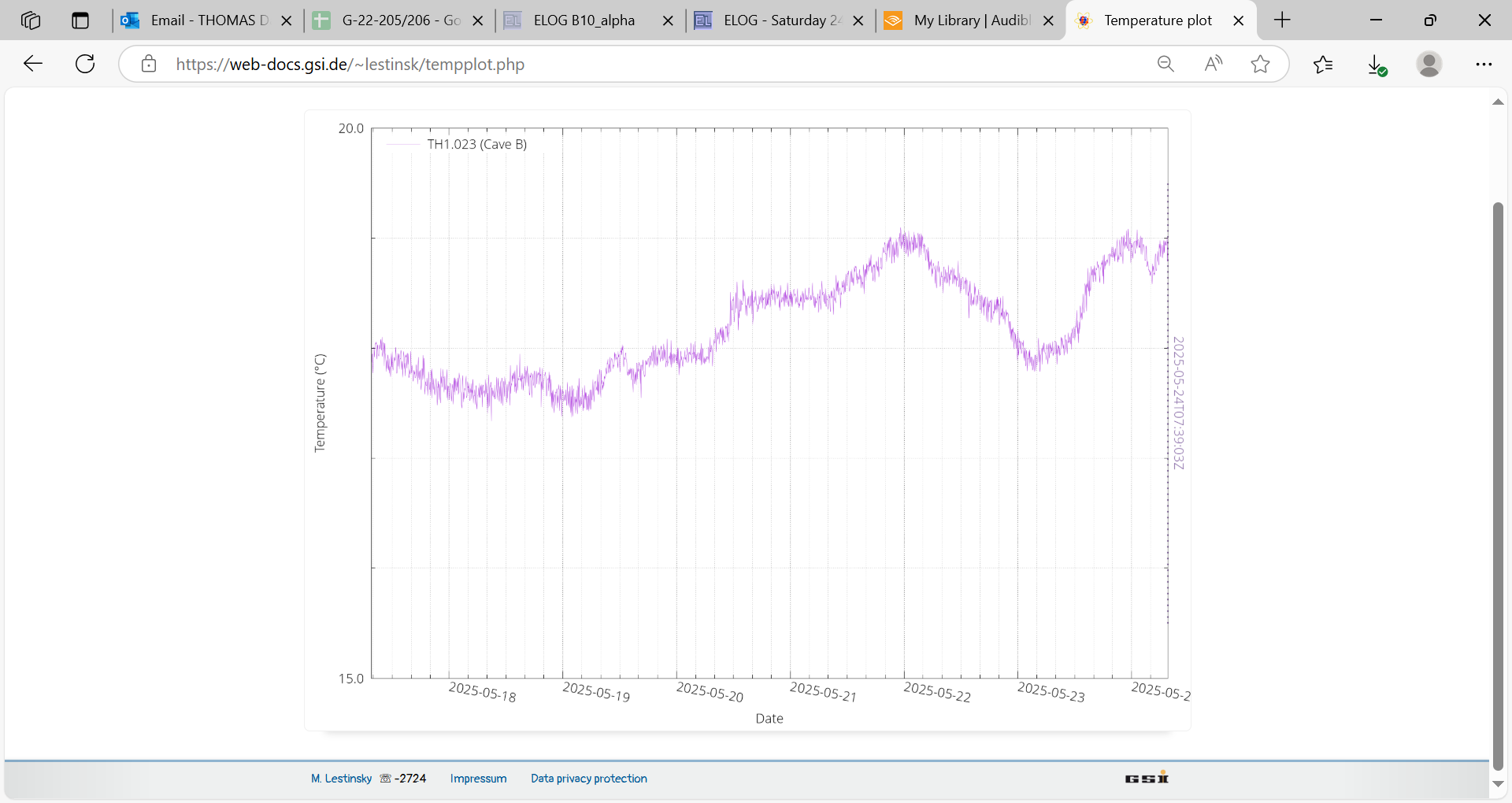This screenshot has height=803, width=1512.
Task: Reload the temperature plot page
Action: [85, 64]
